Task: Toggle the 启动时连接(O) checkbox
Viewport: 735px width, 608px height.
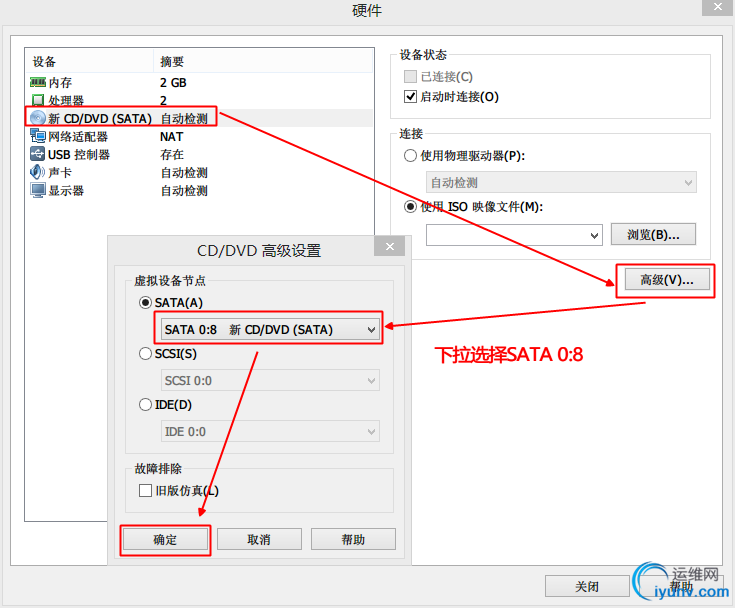Action: click(x=410, y=97)
